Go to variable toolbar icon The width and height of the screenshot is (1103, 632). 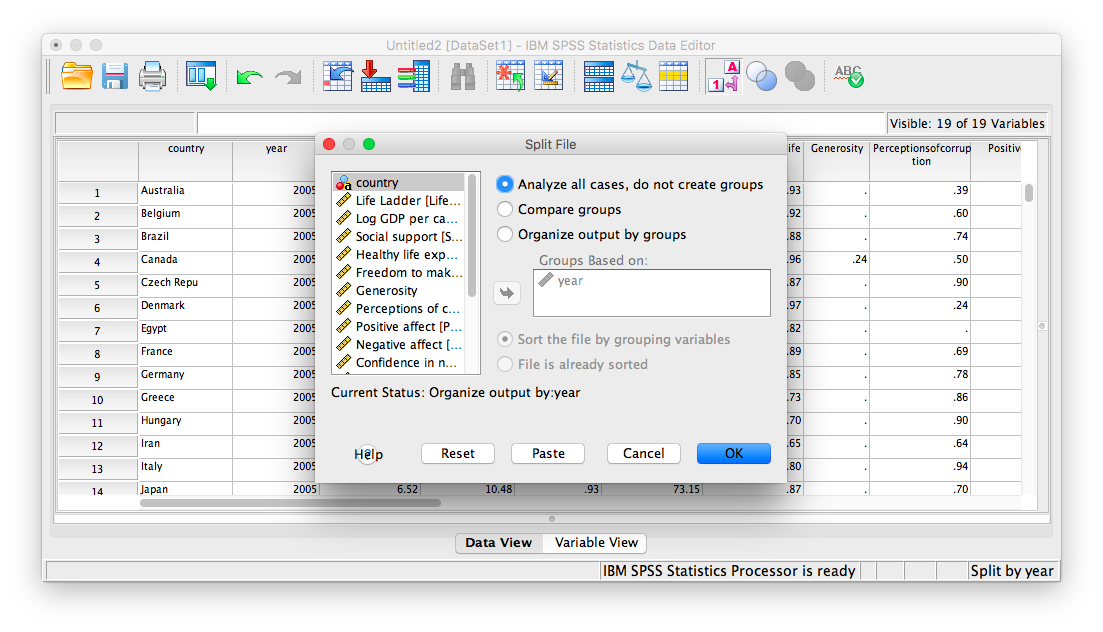pyautogui.click(x=375, y=76)
